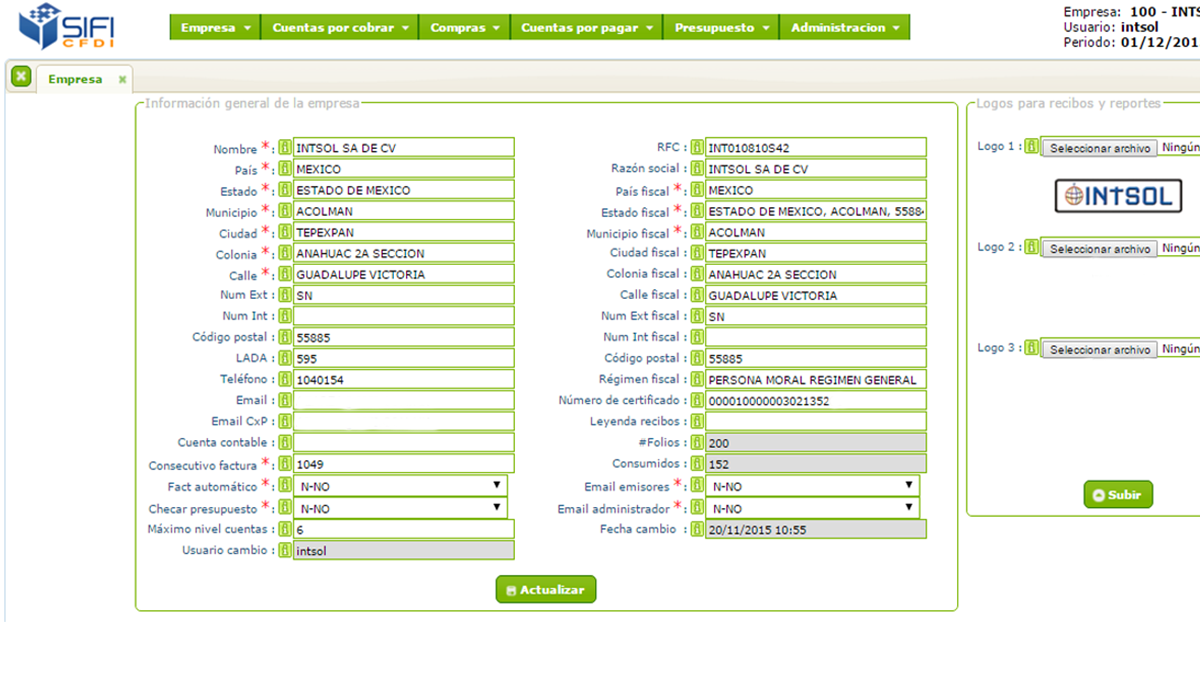Click the SIFI CFDI logo

pyautogui.click(x=66, y=25)
